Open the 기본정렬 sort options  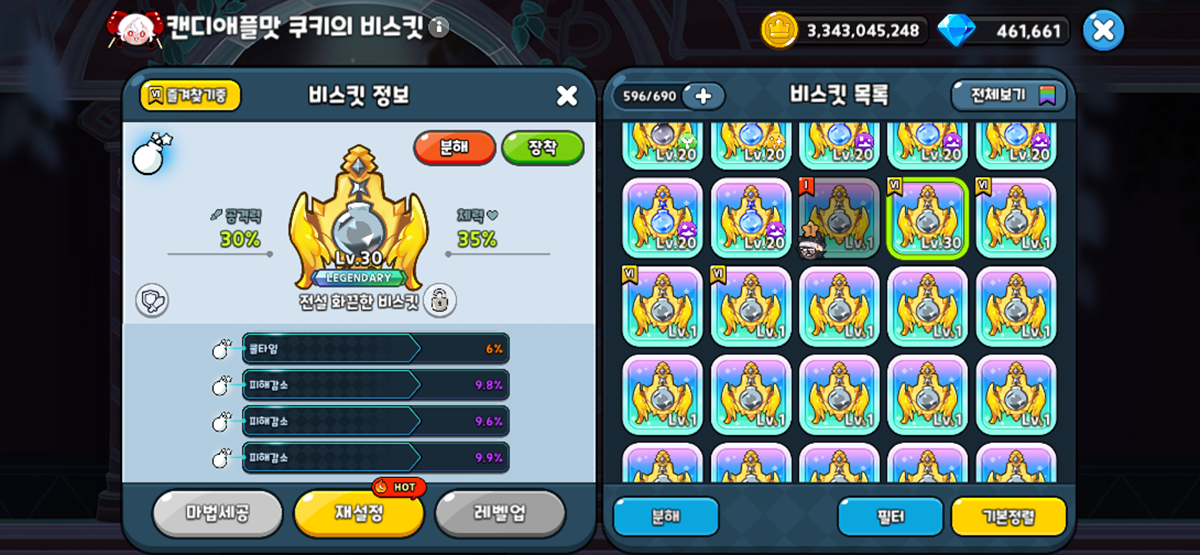pos(1008,516)
